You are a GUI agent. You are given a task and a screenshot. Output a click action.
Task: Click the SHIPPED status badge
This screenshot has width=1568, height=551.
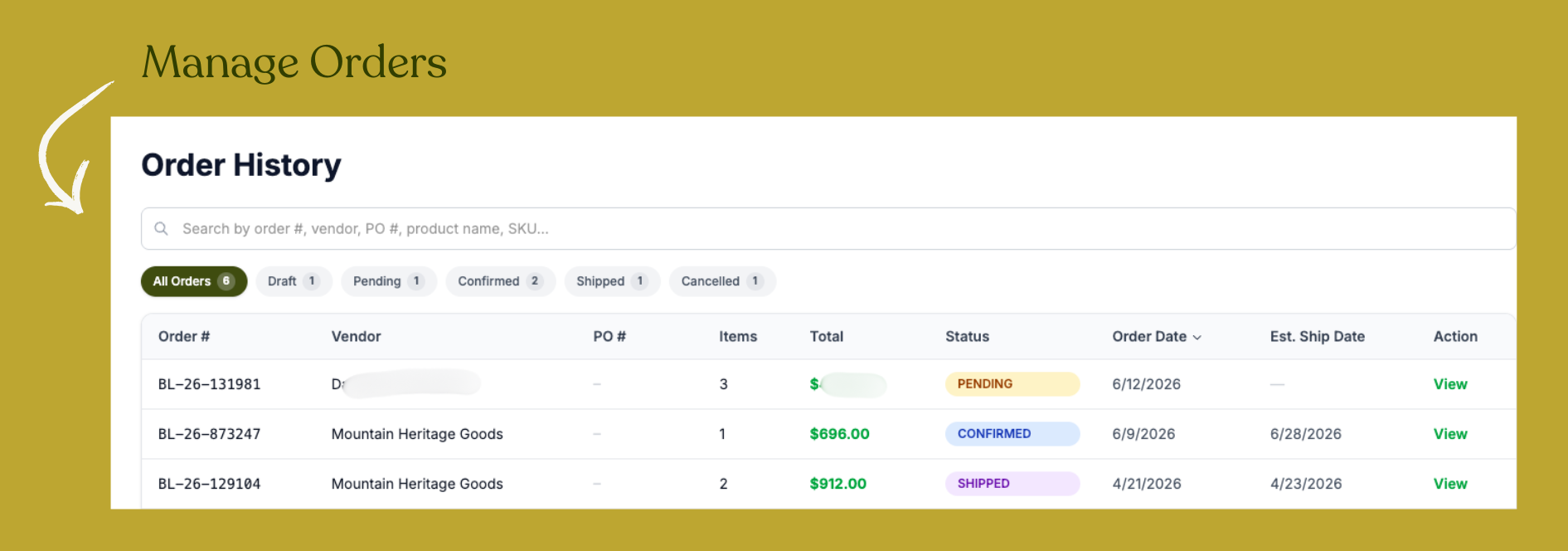click(x=1012, y=484)
